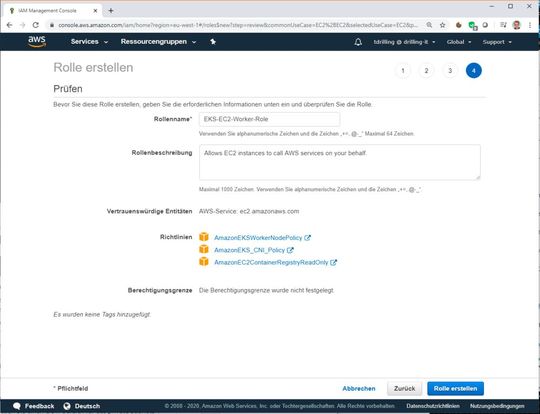540x414 pixels.
Task: Open the Ressourcengruppen dropdown menu
Action: coord(158,42)
